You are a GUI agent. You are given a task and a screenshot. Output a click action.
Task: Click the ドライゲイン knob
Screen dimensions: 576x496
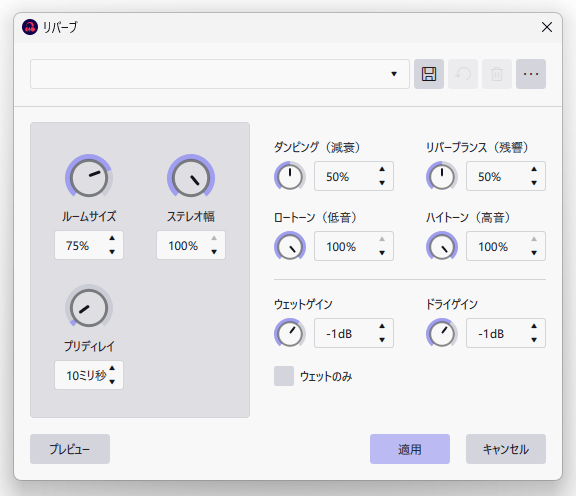coord(442,333)
